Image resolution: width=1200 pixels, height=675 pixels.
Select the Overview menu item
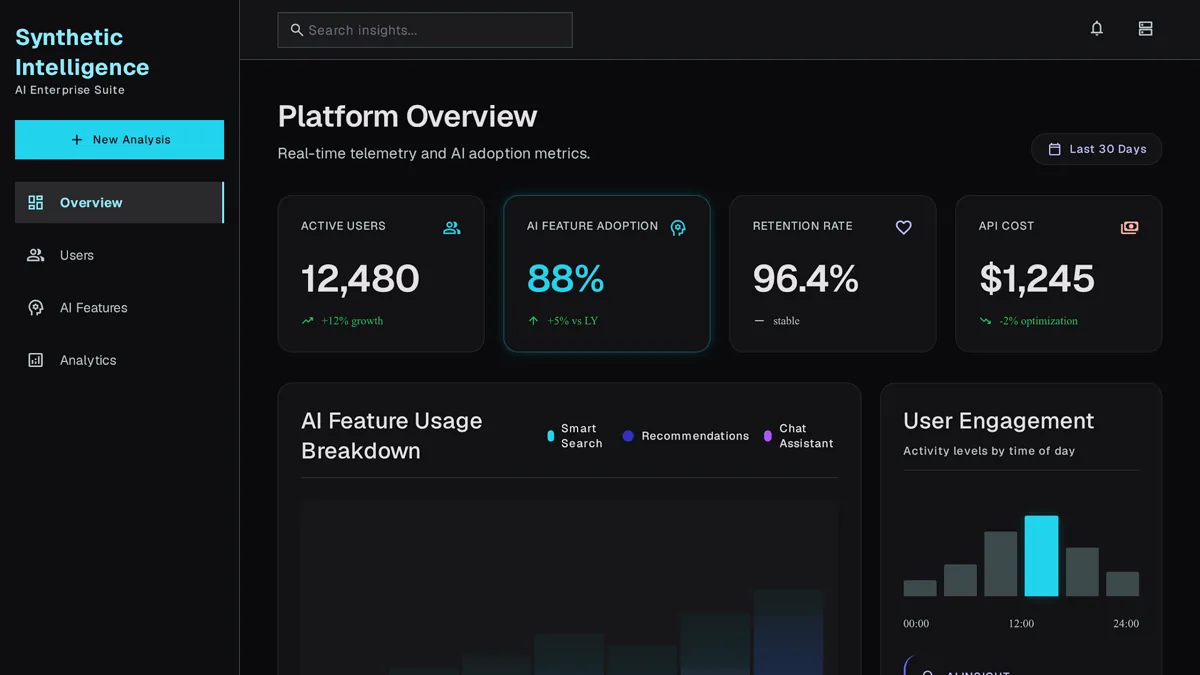[x=119, y=202]
